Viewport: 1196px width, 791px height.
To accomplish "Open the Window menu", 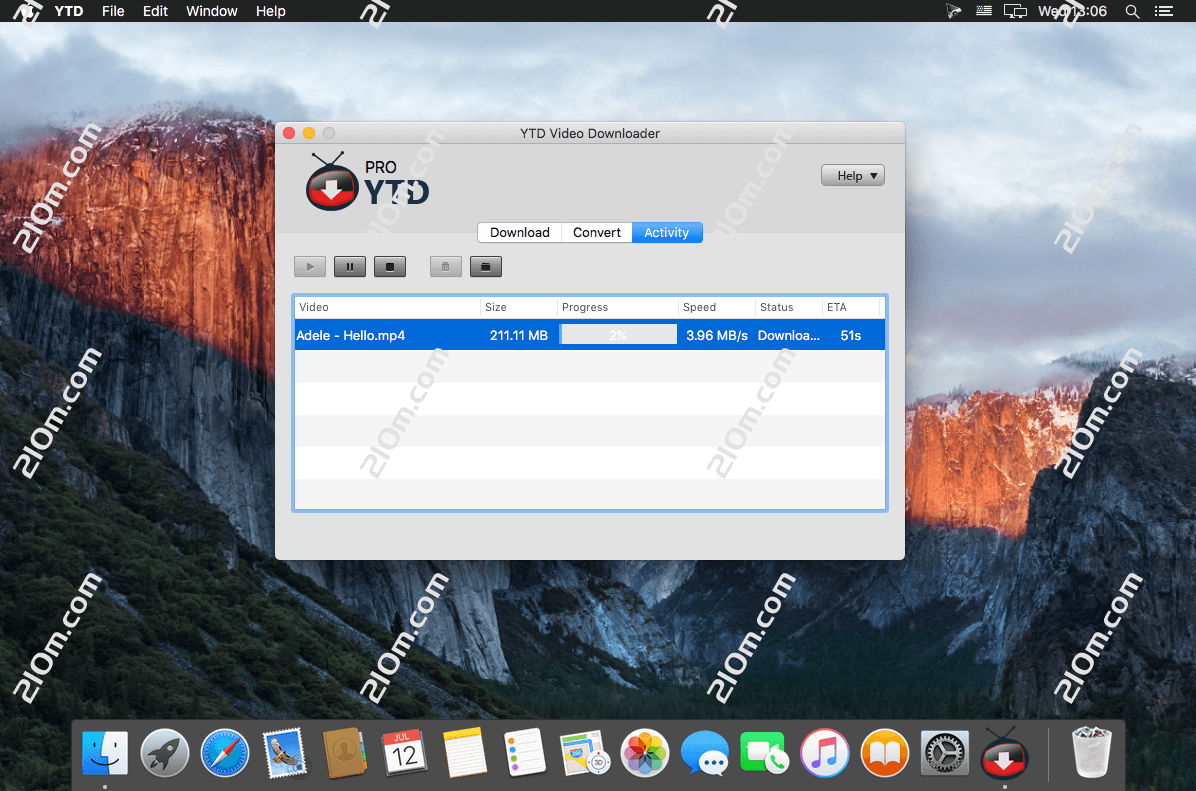I will click(x=211, y=11).
